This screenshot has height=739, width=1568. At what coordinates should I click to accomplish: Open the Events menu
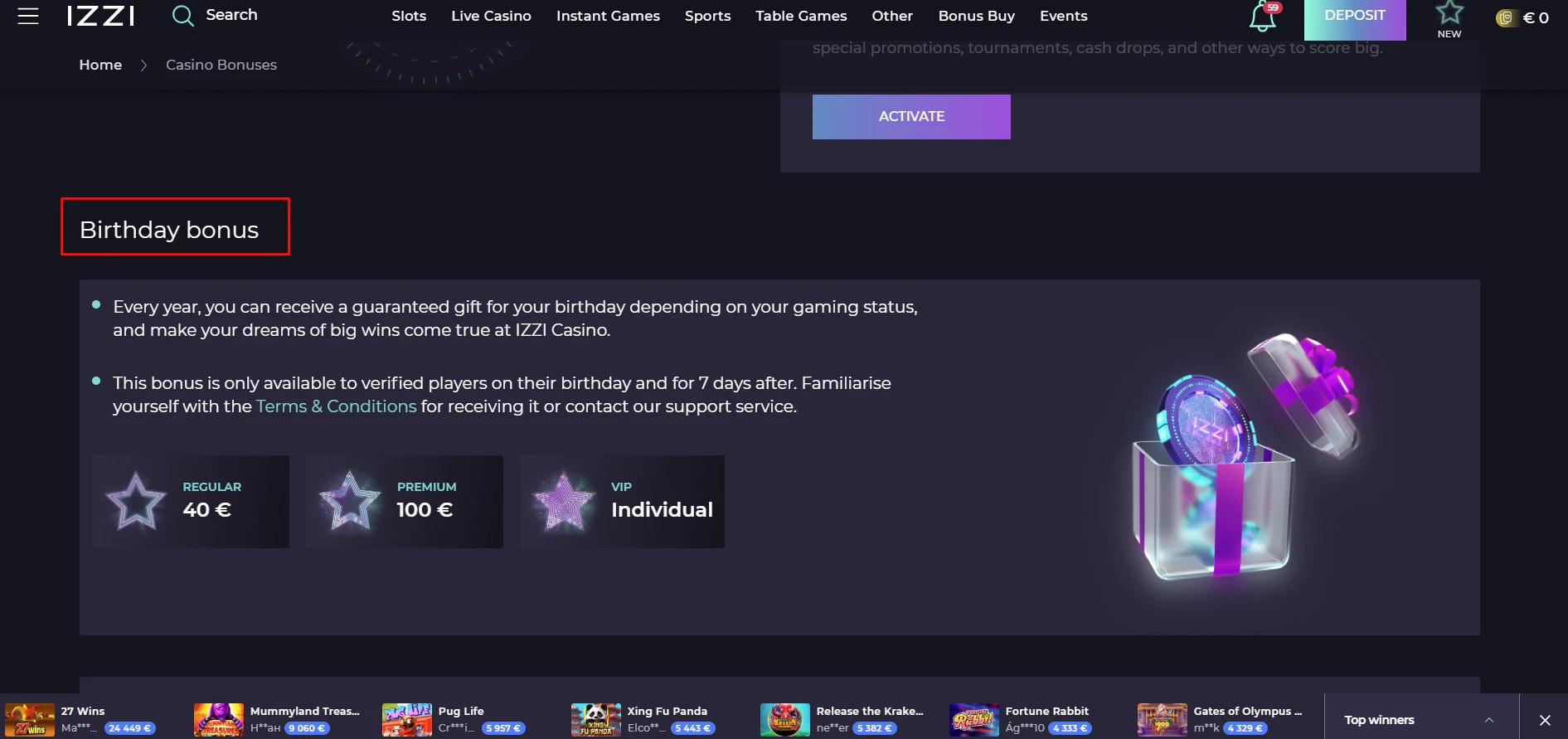pyautogui.click(x=1063, y=16)
